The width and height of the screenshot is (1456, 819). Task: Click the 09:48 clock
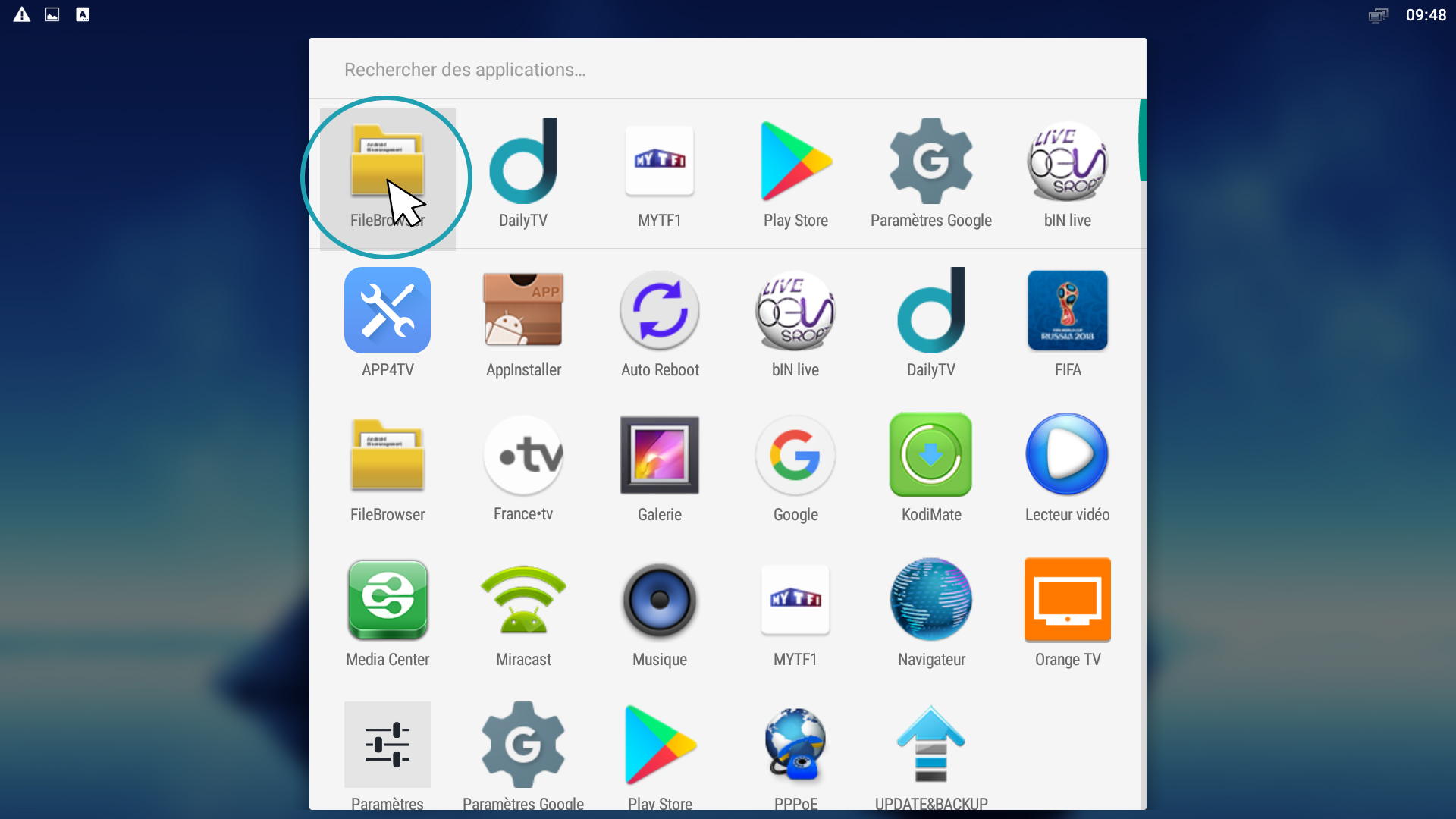[x=1426, y=15]
